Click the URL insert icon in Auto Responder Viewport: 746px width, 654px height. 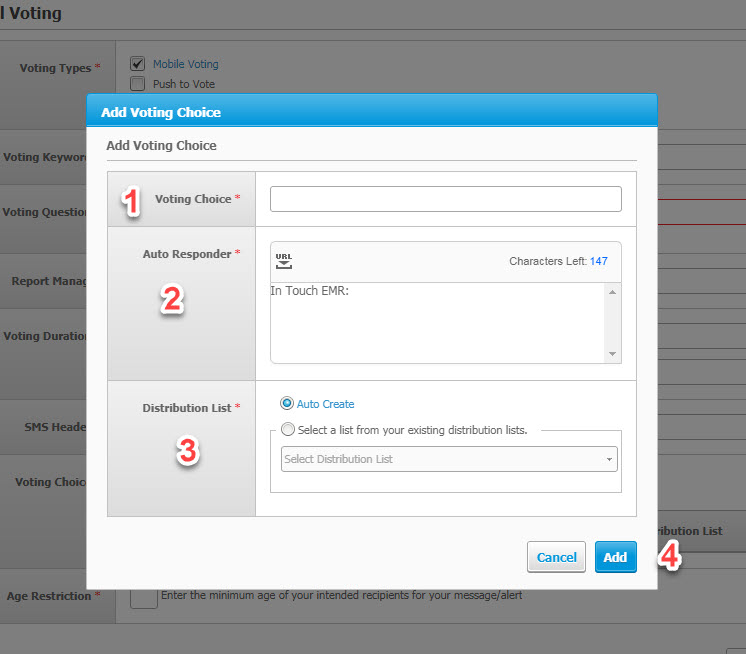(x=284, y=261)
